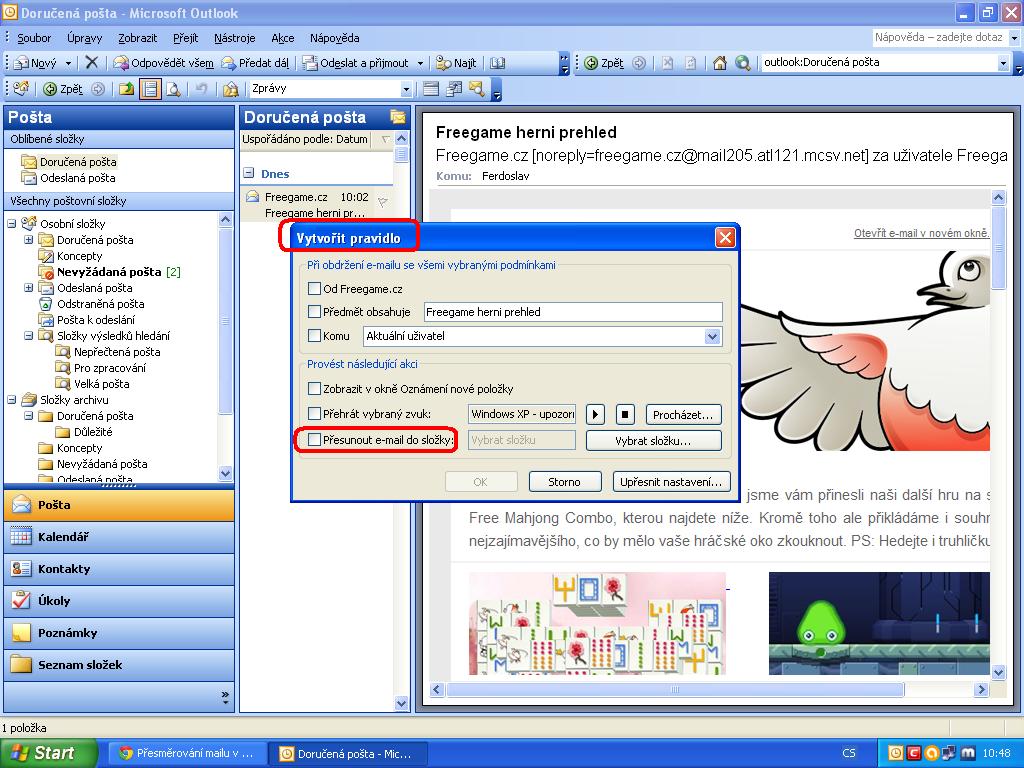Image resolution: width=1024 pixels, height=768 pixels.
Task: Check Přesunout e-mail do složky option
Action: click(x=314, y=440)
